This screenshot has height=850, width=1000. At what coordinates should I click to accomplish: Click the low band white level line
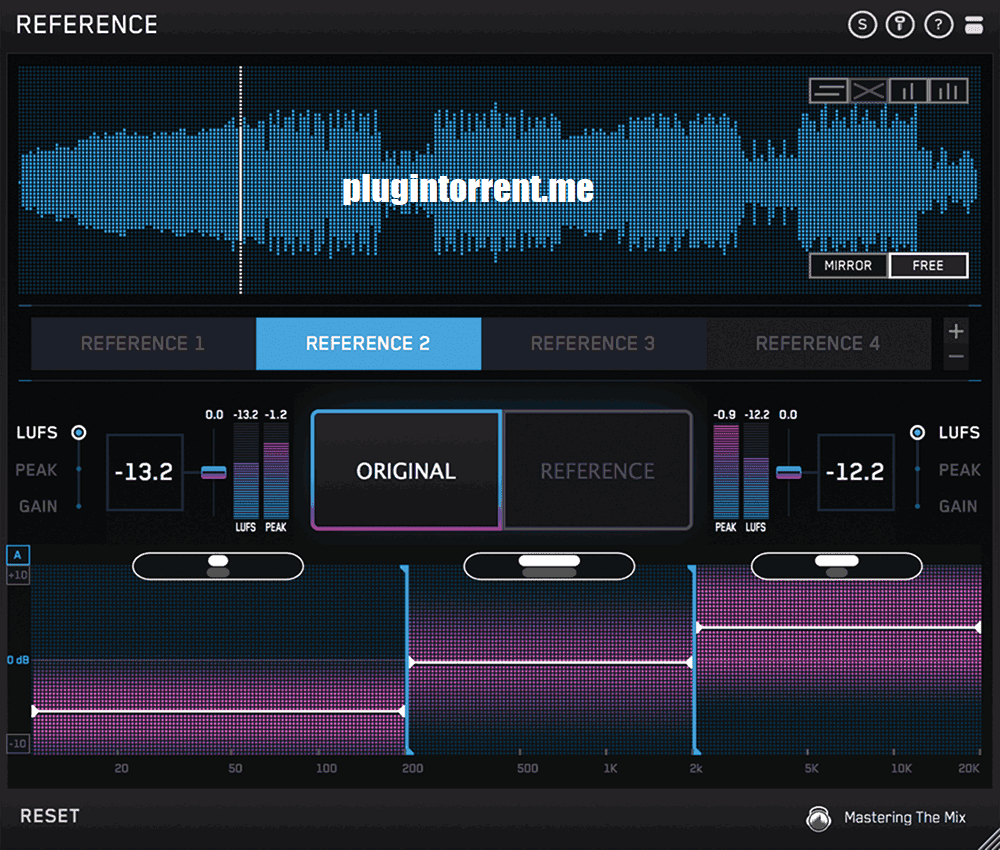coord(218,710)
